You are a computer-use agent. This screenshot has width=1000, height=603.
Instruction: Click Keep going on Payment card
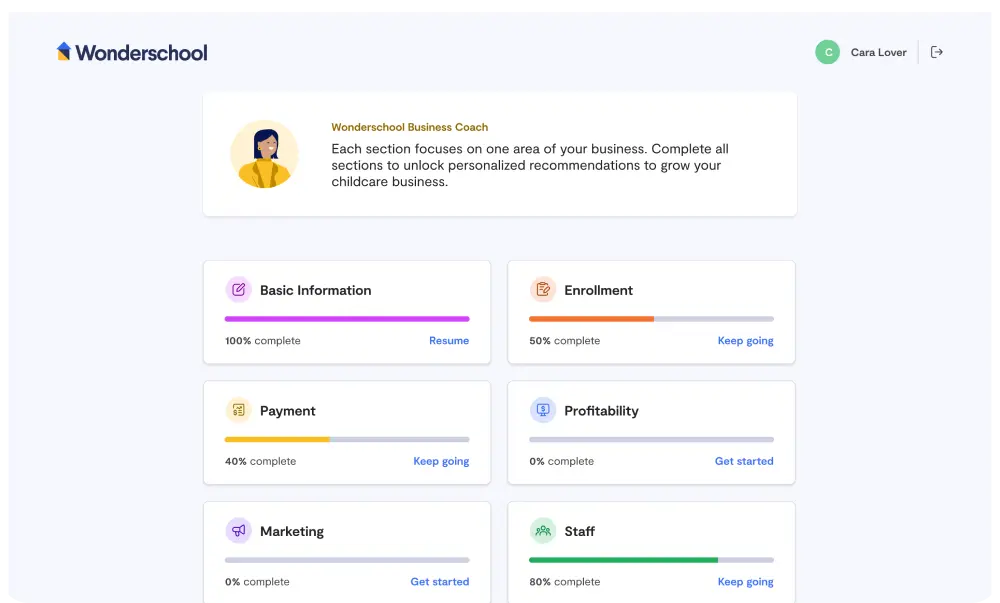pos(441,462)
